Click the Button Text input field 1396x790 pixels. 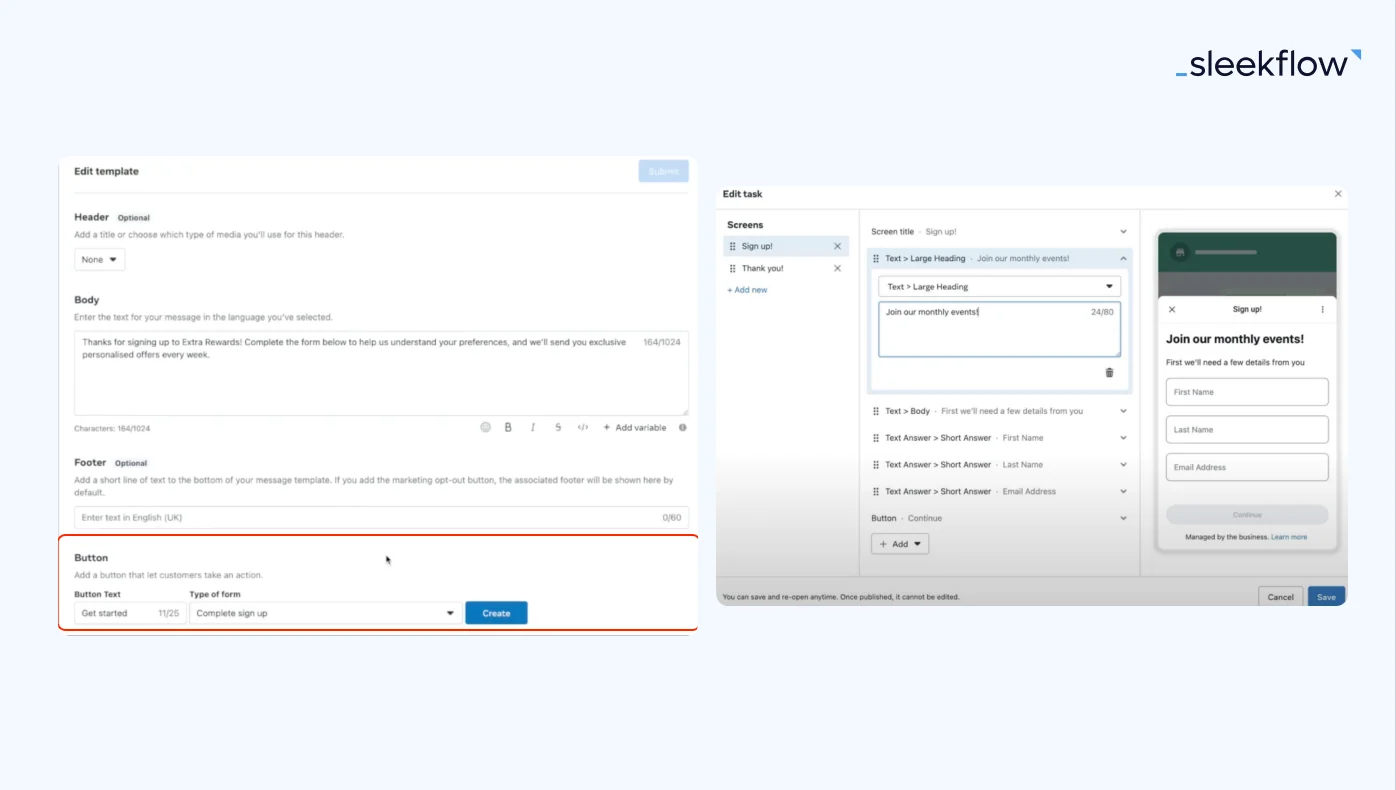tap(130, 613)
